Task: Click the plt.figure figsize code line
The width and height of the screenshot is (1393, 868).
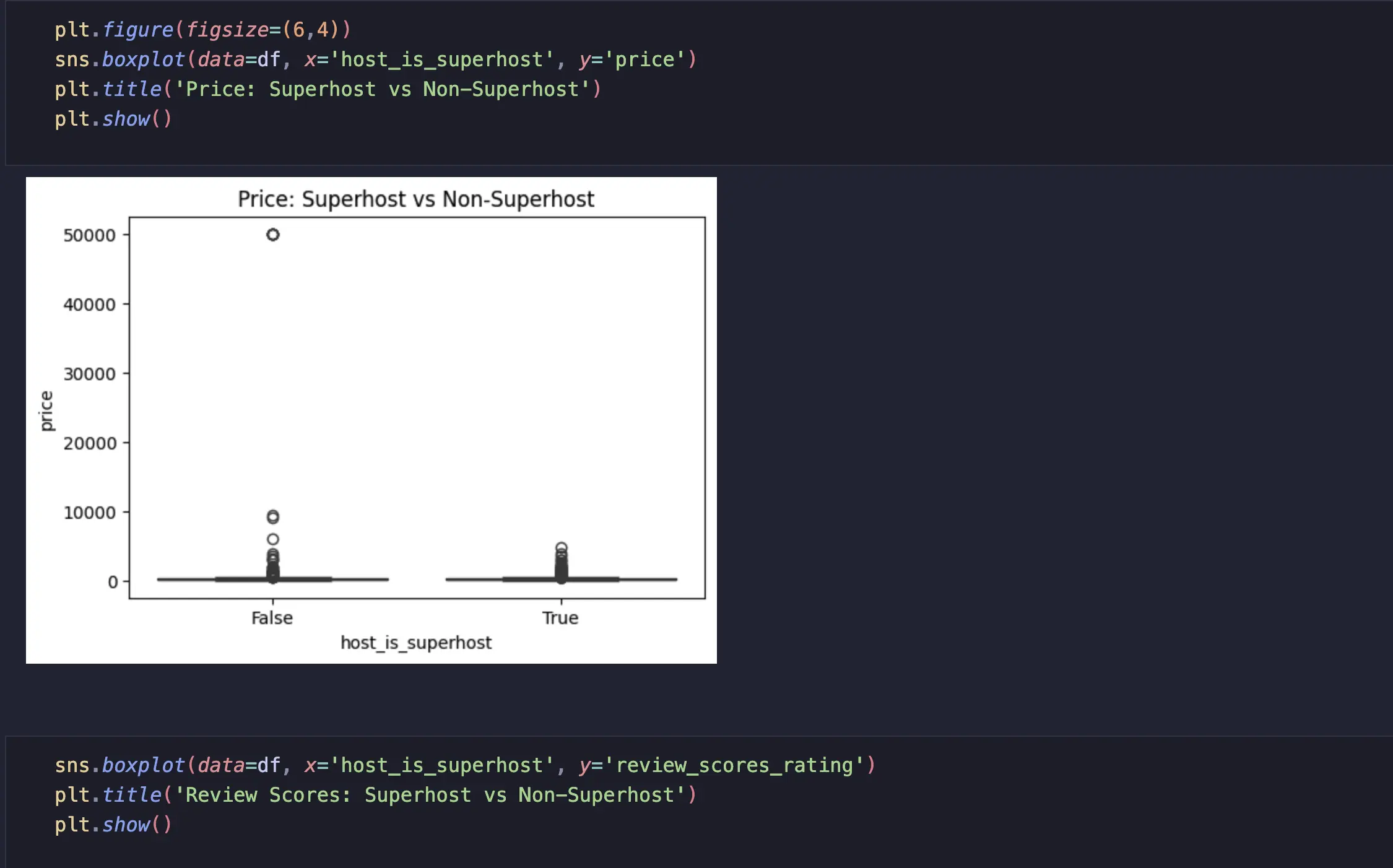Action: 202,29
